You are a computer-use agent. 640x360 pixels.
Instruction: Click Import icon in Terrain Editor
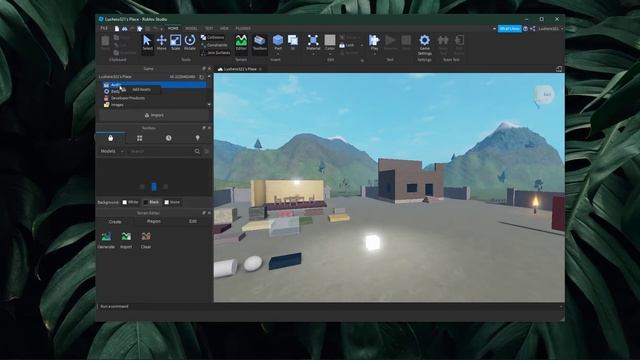point(126,236)
